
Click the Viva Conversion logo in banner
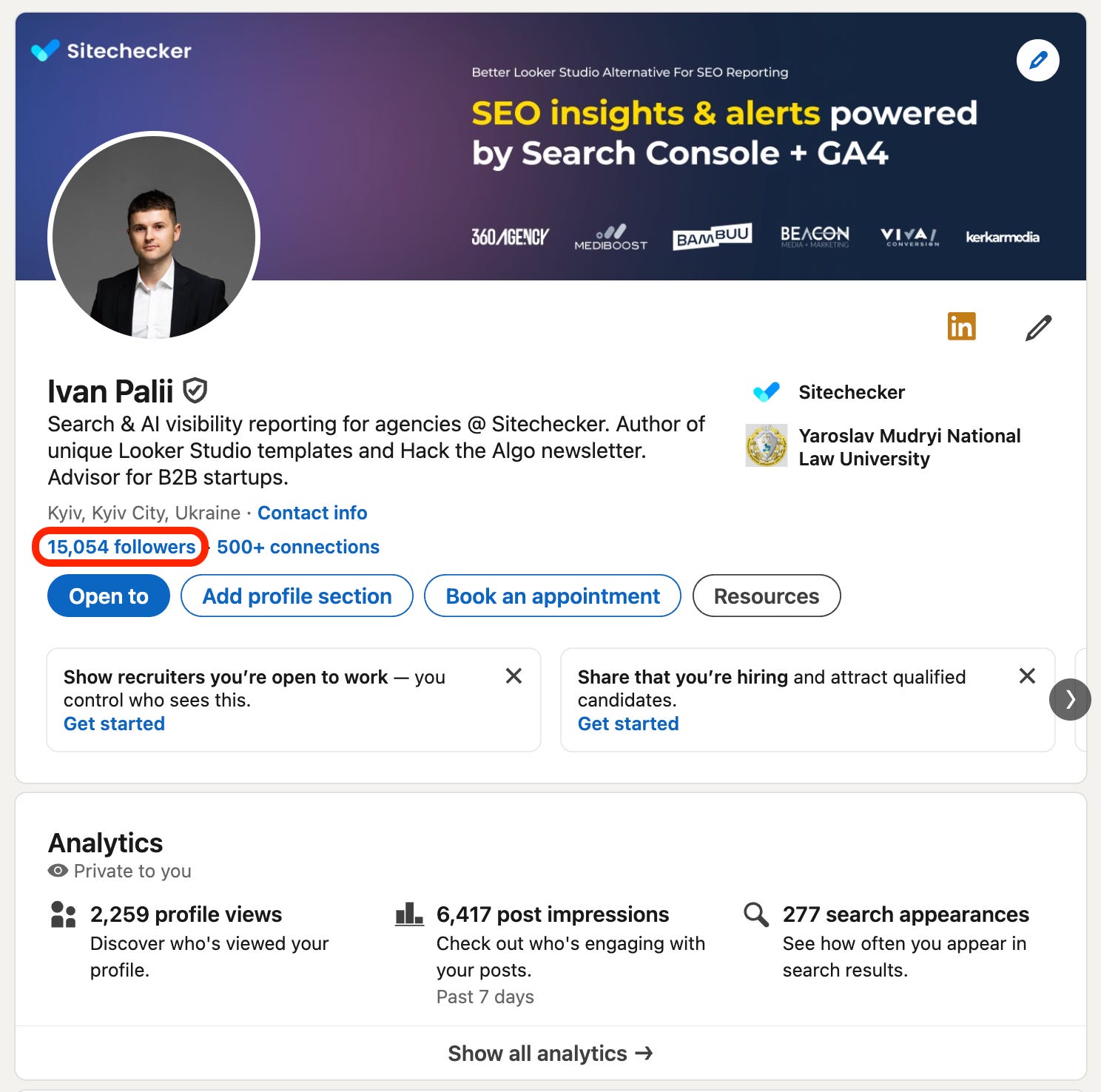click(909, 237)
